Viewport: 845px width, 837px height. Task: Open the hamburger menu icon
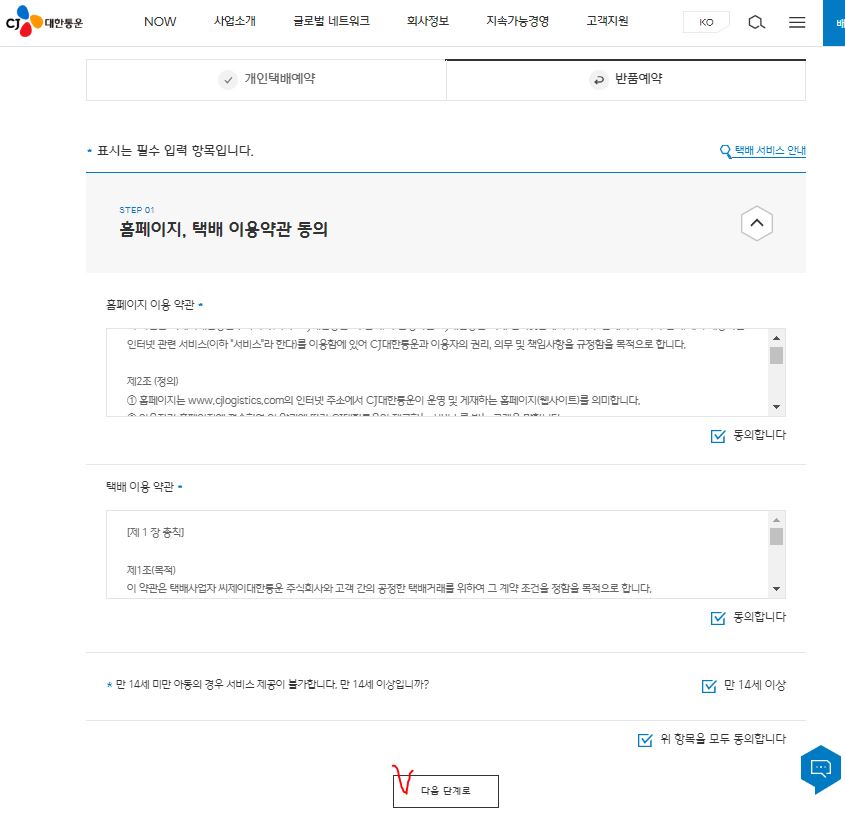[x=797, y=22]
